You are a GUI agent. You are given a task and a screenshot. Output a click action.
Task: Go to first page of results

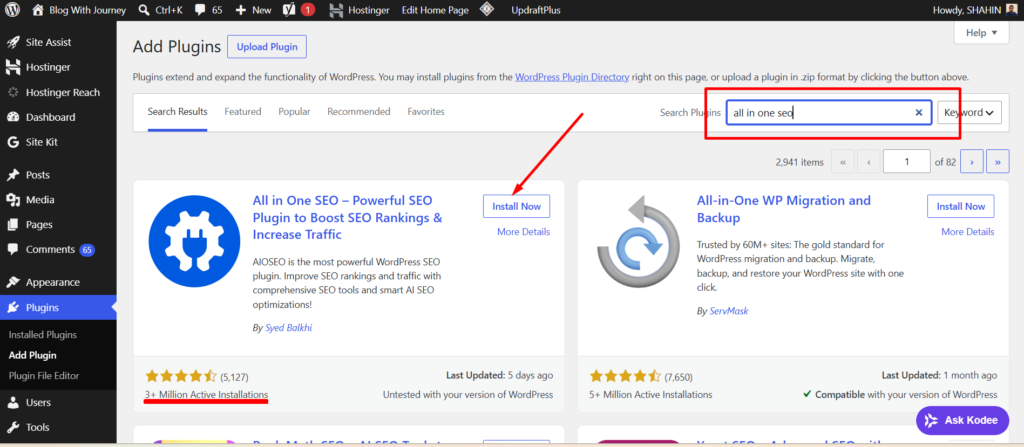[x=842, y=161]
